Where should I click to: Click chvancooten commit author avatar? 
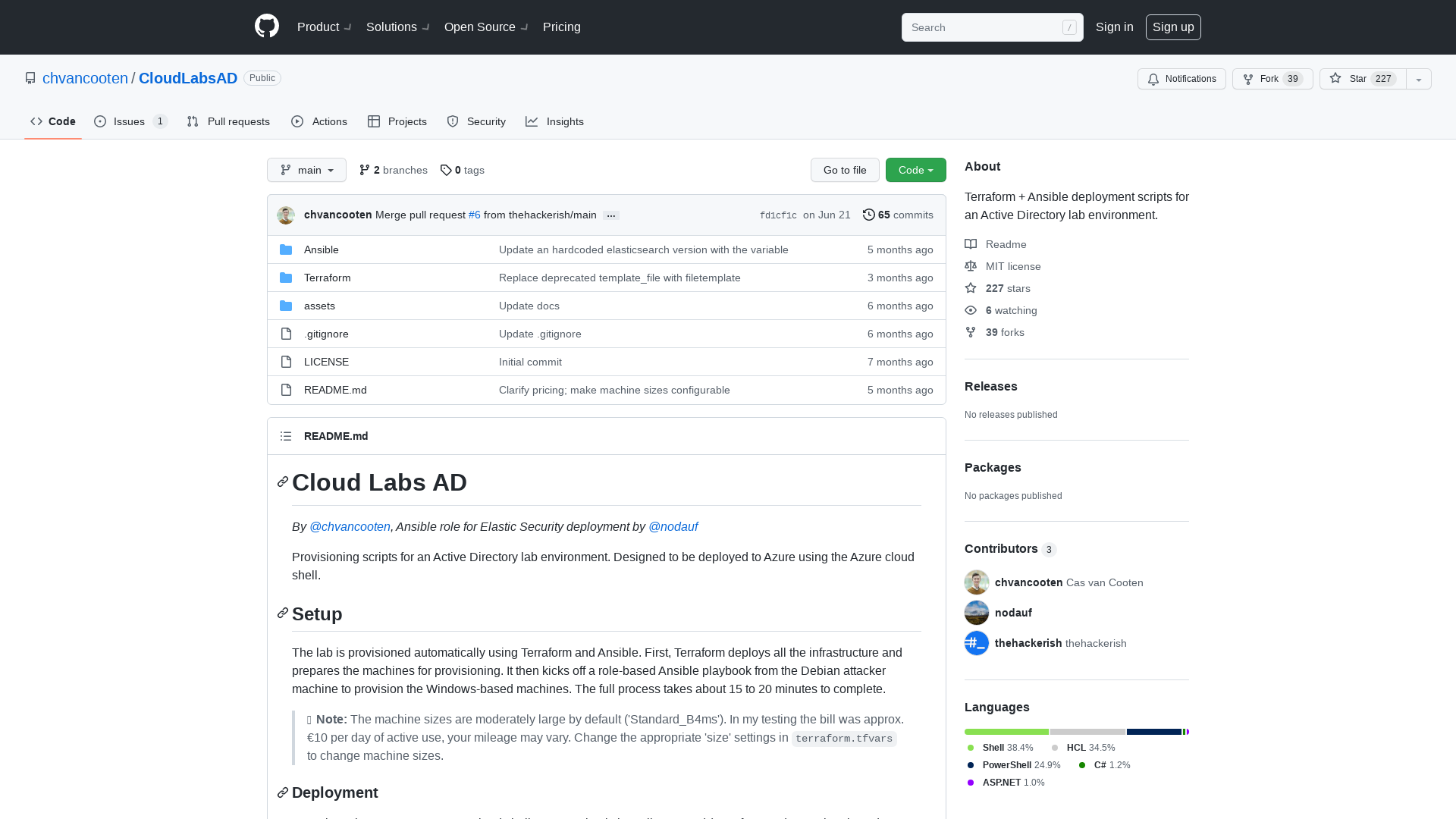pos(286,215)
